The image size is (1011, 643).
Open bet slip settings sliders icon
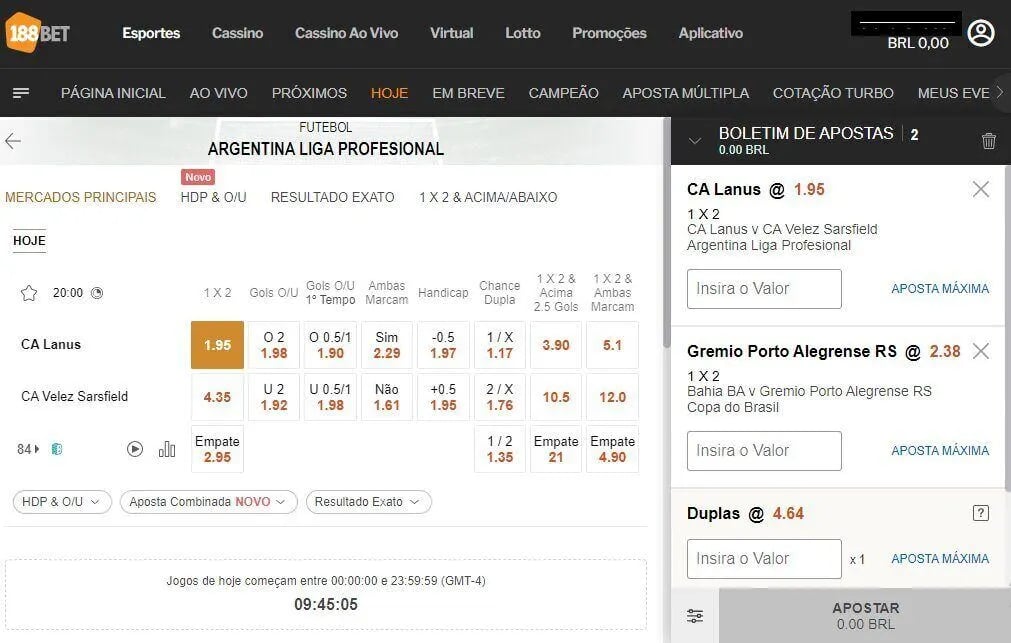pyautogui.click(x=695, y=616)
